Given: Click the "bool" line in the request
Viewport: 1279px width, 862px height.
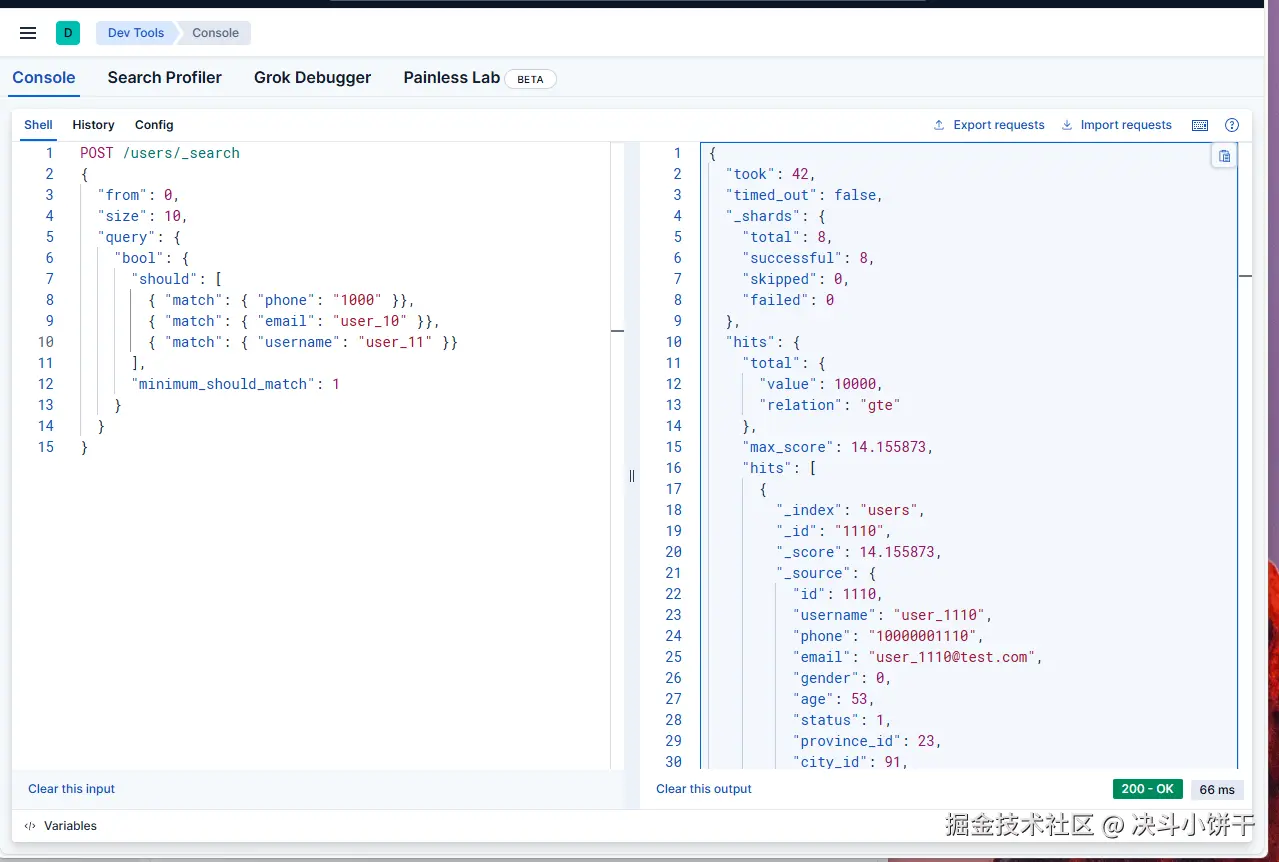Looking at the screenshot, I should point(151,258).
